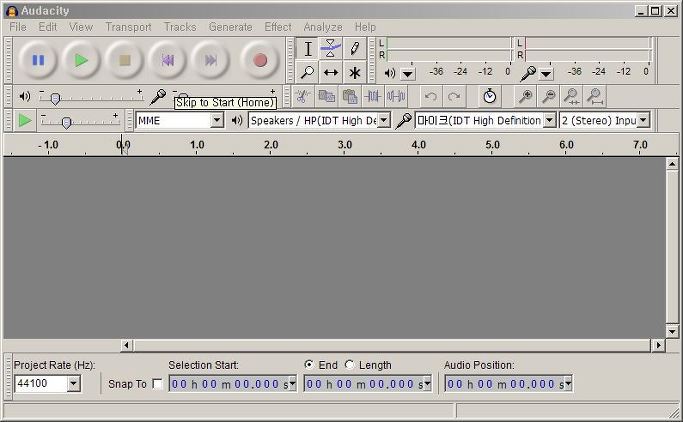683x422 pixels.
Task: Open the selection End time format dropdown
Action: point(428,384)
